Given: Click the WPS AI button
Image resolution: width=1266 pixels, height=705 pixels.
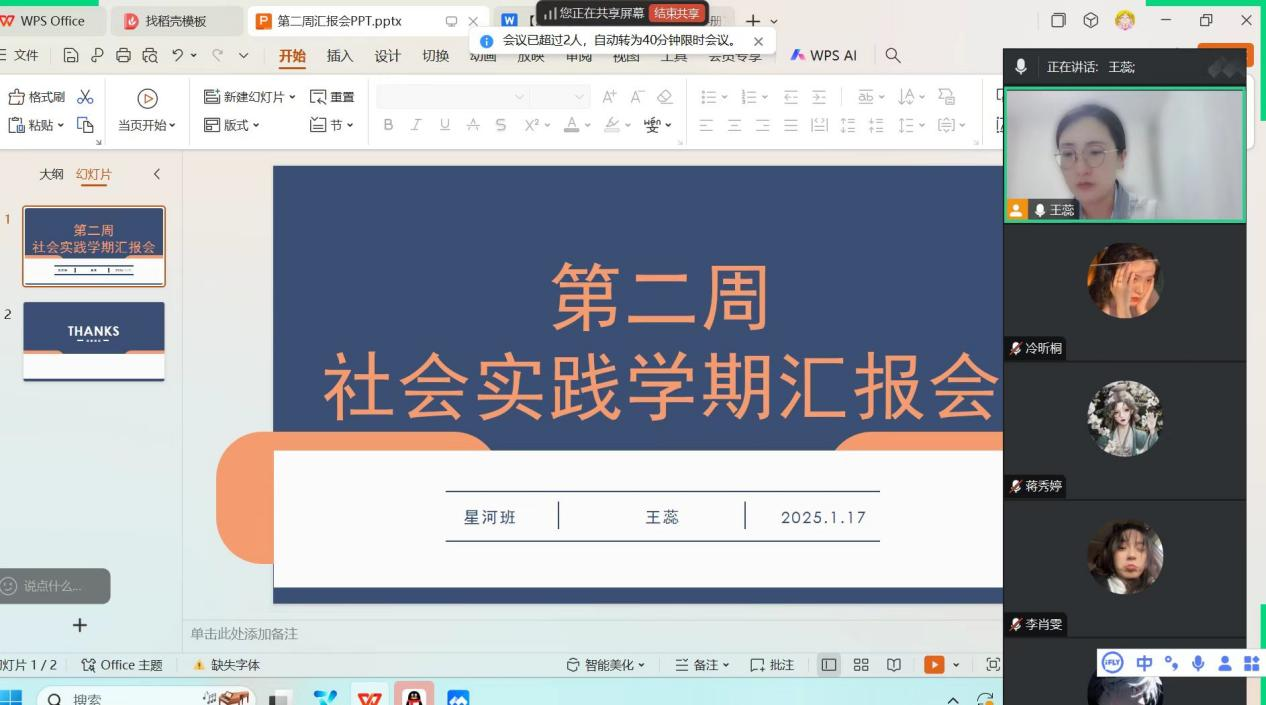Looking at the screenshot, I should (823, 56).
